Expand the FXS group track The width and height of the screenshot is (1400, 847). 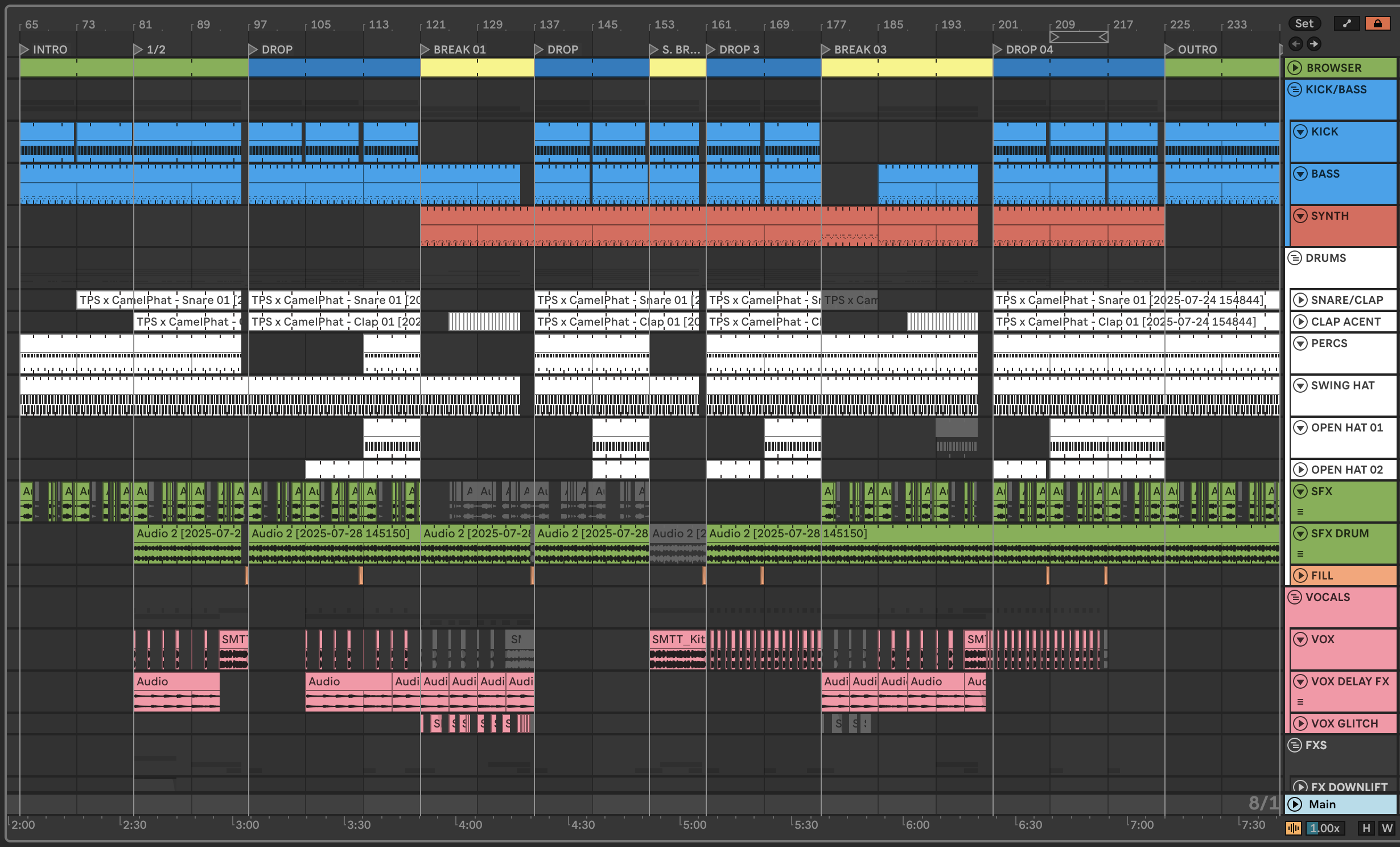(1295, 745)
